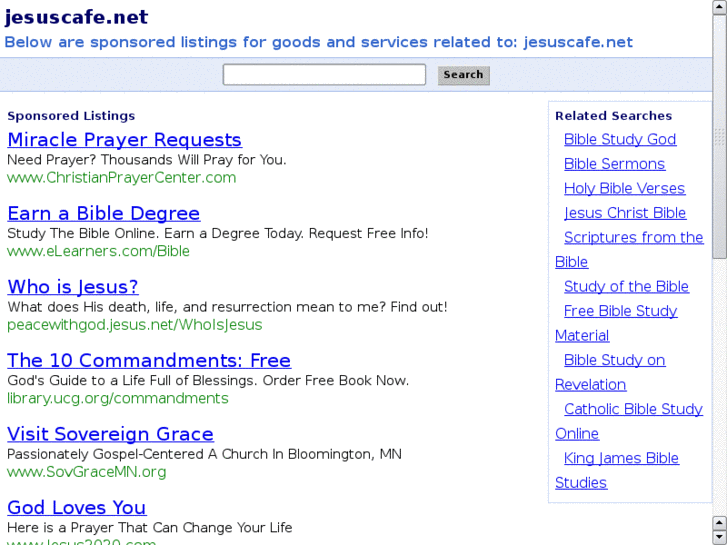Screen dimensions: 727x545
Task: Click the bottom scroll down arrow
Action: coord(719,537)
